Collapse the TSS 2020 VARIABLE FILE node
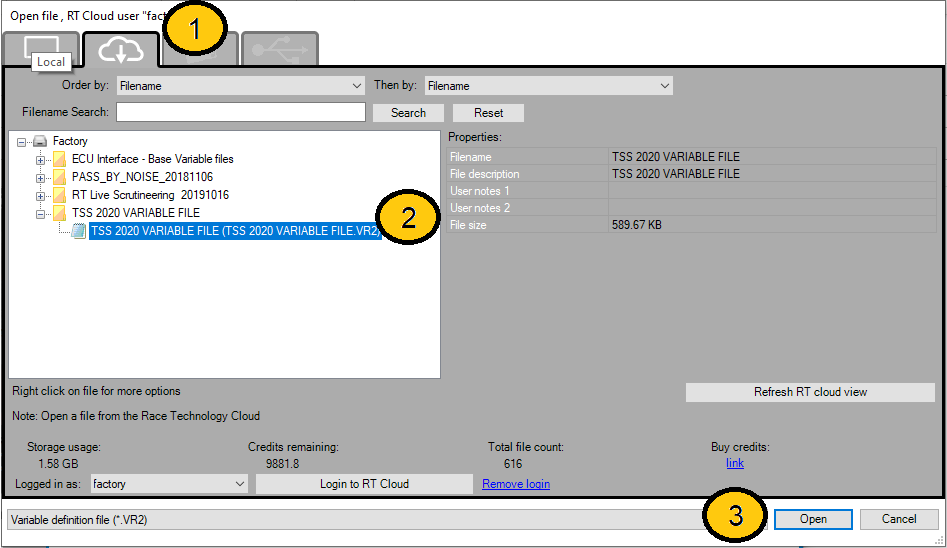 coord(41,213)
